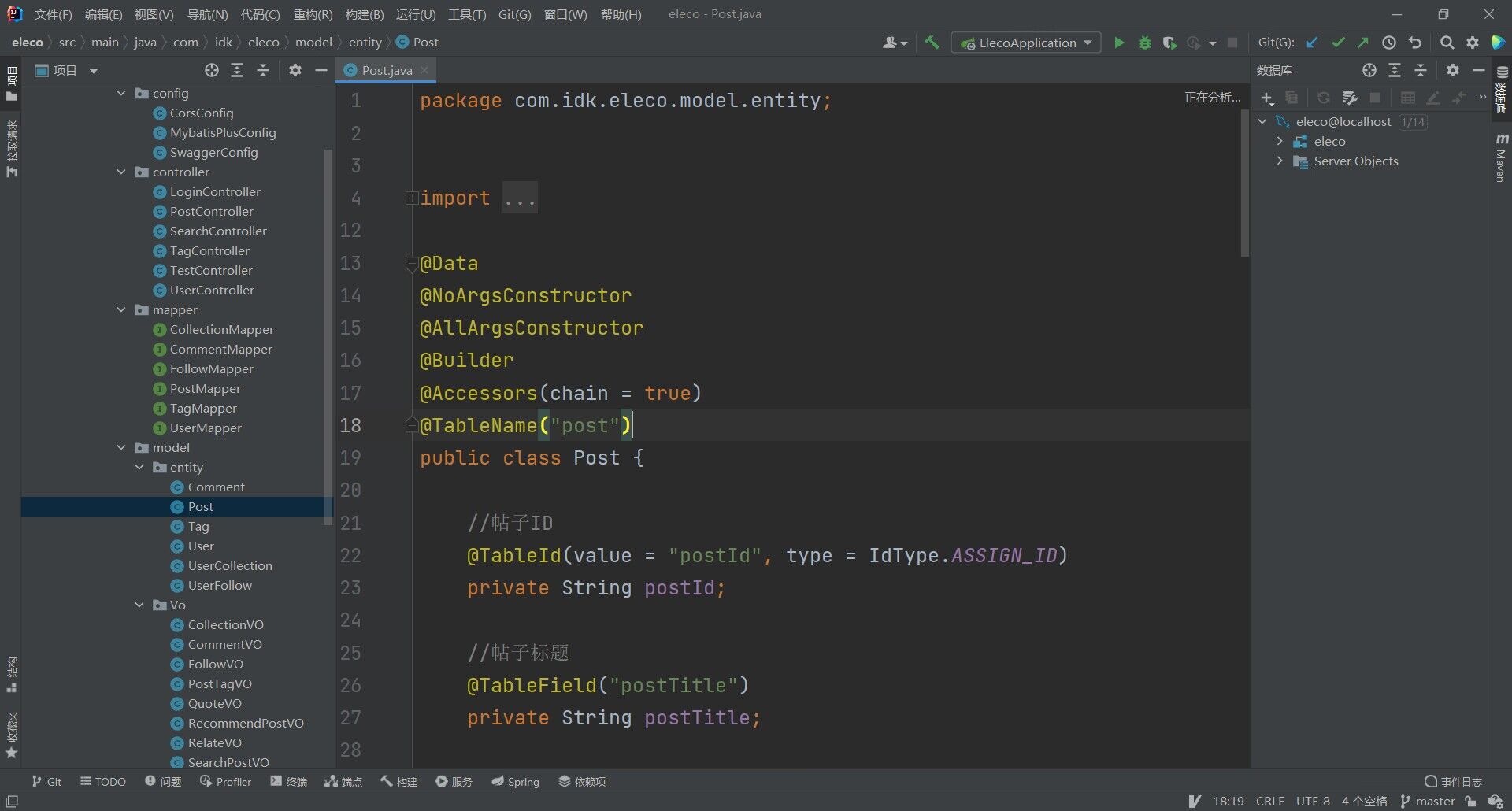Image resolution: width=1512 pixels, height=811 pixels.
Task: Run with coverage icon in toolbar
Action: (1169, 43)
